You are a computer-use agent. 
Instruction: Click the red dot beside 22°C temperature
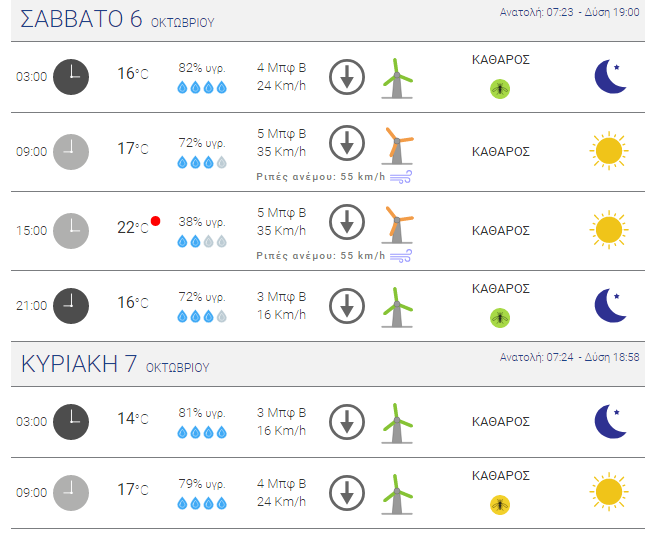click(156, 221)
